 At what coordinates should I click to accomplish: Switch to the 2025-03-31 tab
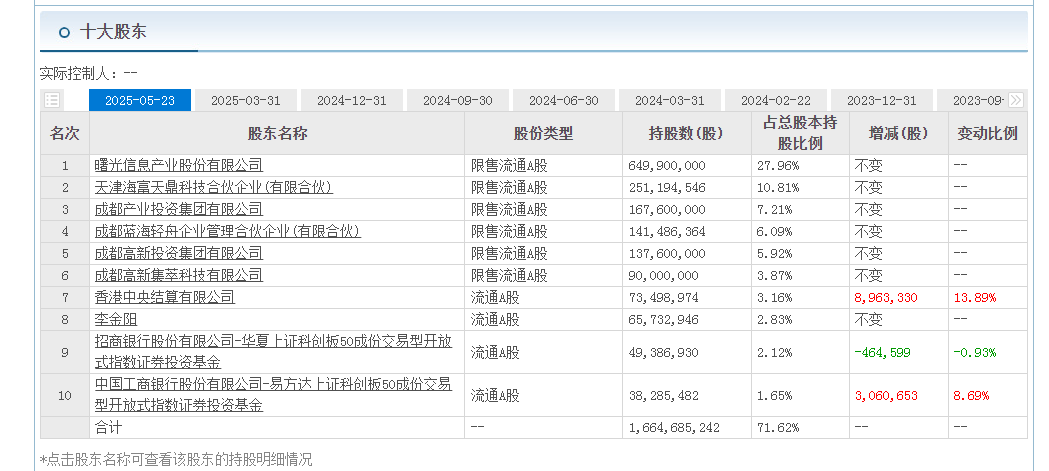pyautogui.click(x=246, y=100)
